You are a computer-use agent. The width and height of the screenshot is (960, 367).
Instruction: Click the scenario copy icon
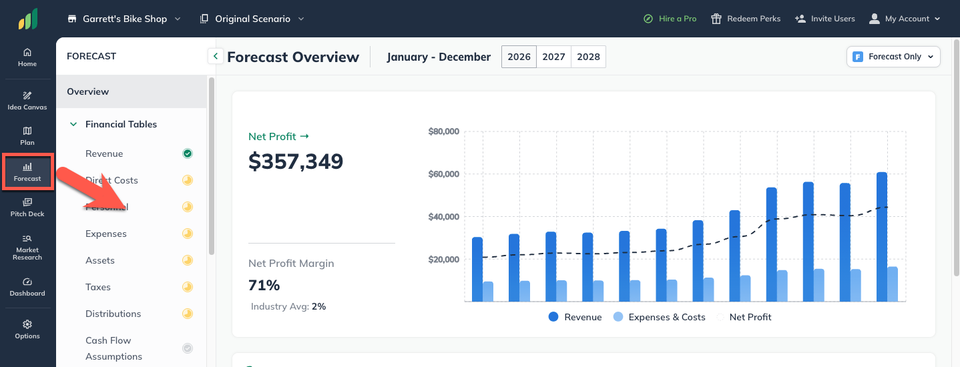[204, 19]
